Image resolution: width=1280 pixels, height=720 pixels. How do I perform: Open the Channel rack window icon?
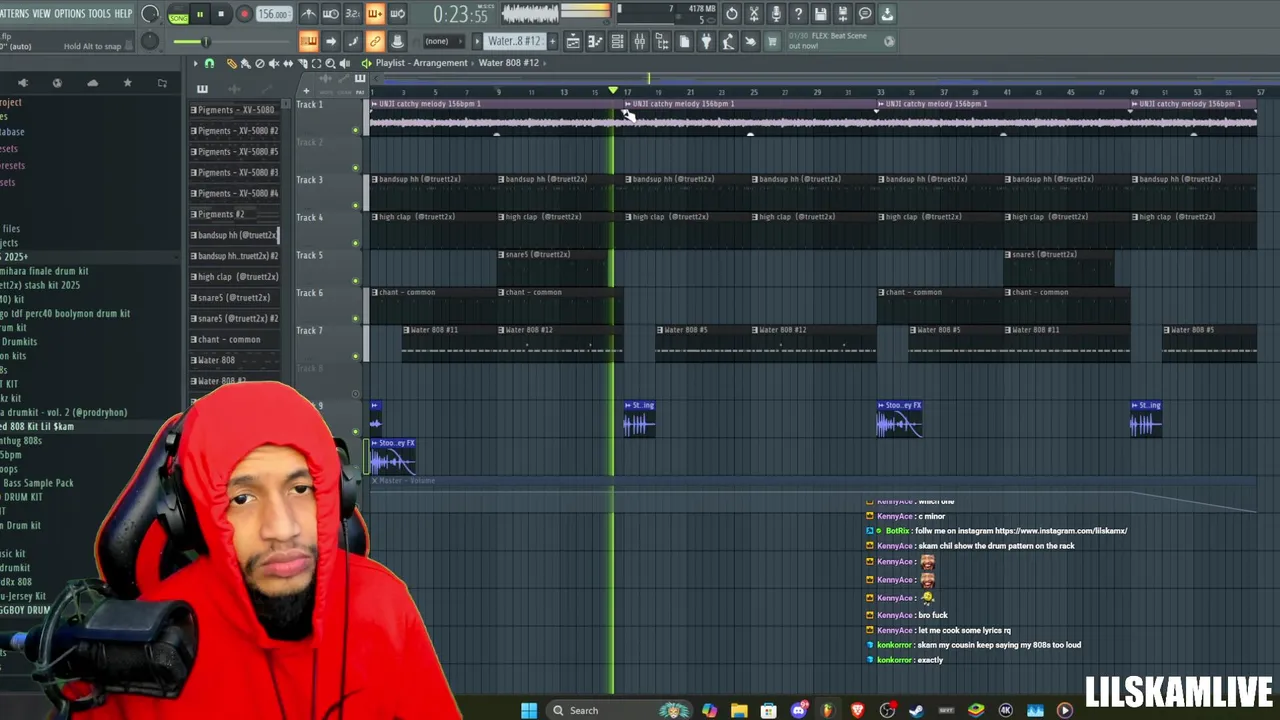617,41
